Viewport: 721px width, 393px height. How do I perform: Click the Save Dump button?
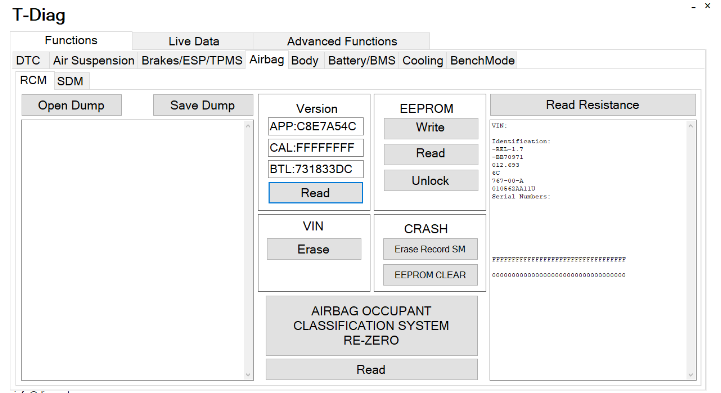click(203, 105)
